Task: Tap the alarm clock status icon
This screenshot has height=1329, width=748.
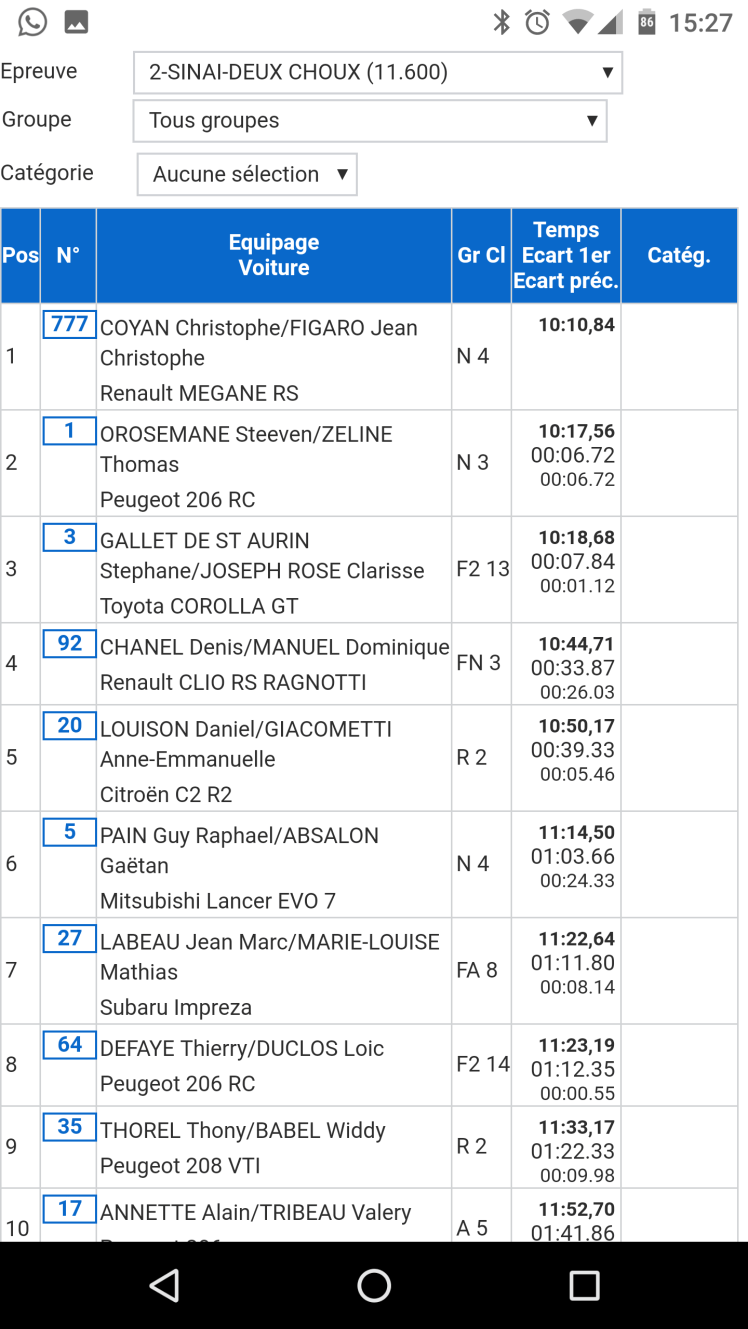Action: pos(538,22)
